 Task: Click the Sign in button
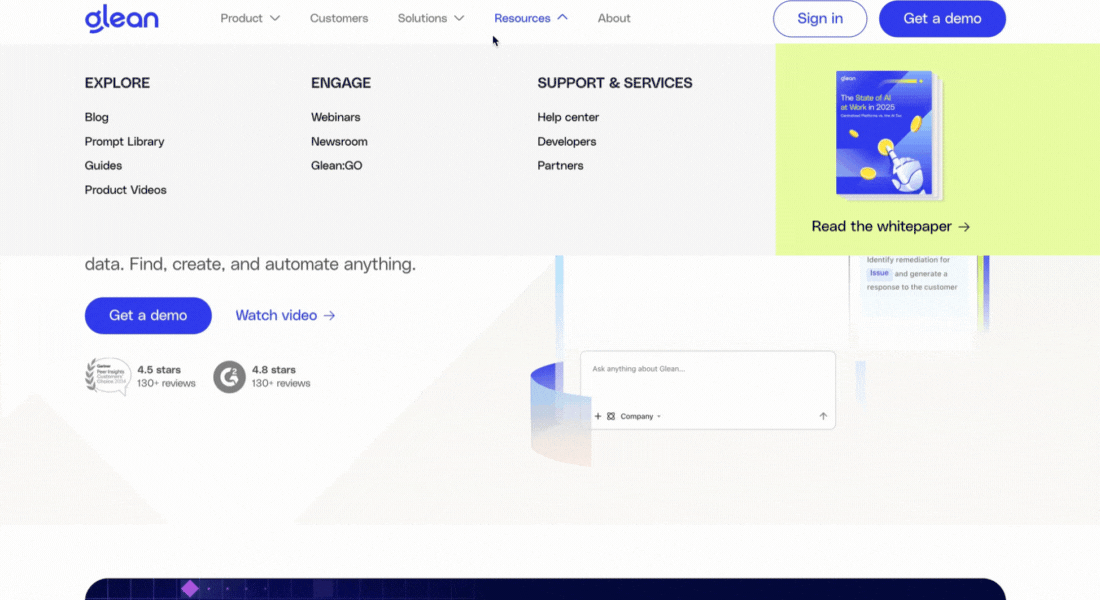820,19
